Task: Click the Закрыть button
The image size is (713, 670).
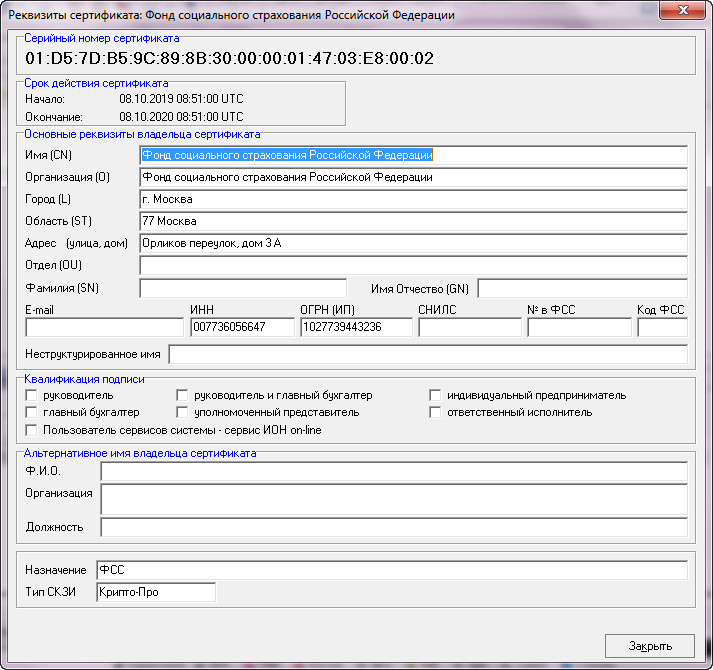Action: click(649, 646)
